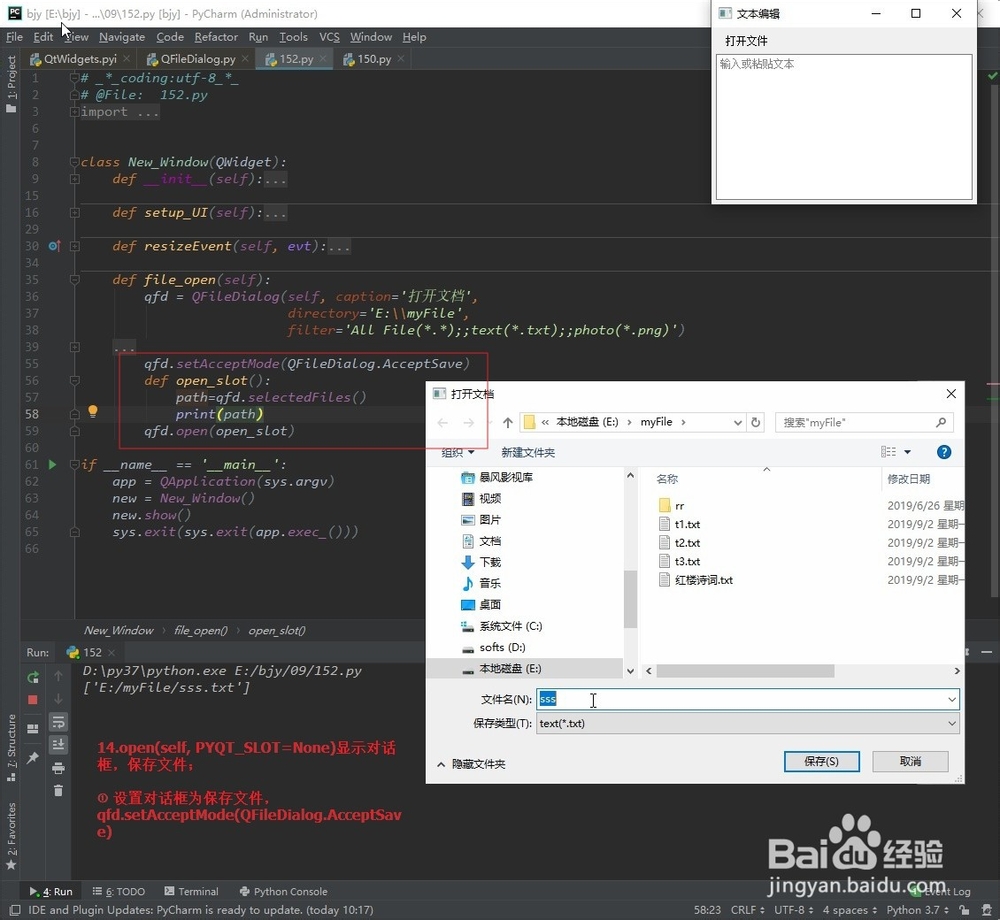
Task: Click the down-arrow icon in the Run panel
Action: click(58, 699)
